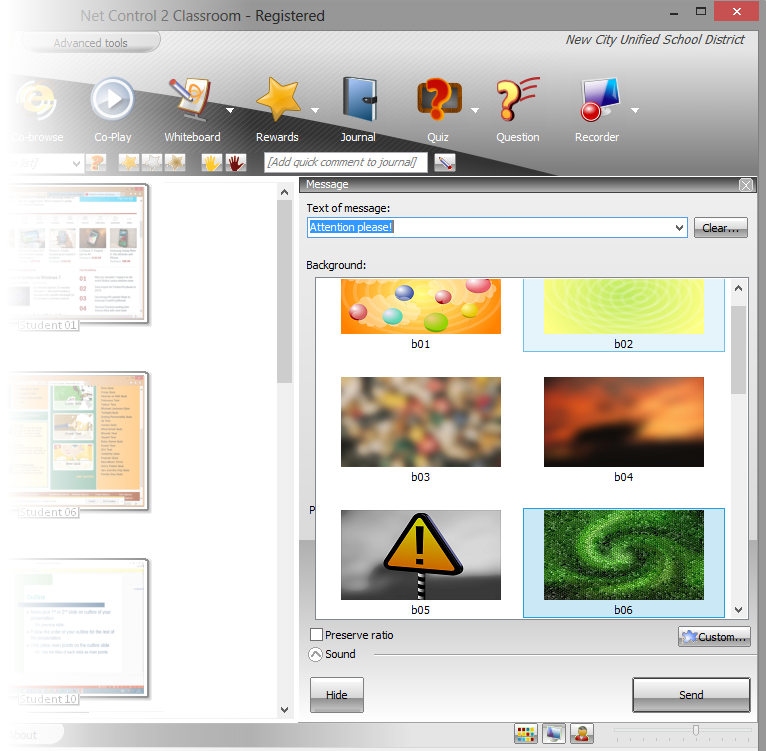Open the Text of message dropdown
This screenshot has height=751, width=766.
pyautogui.click(x=679, y=228)
